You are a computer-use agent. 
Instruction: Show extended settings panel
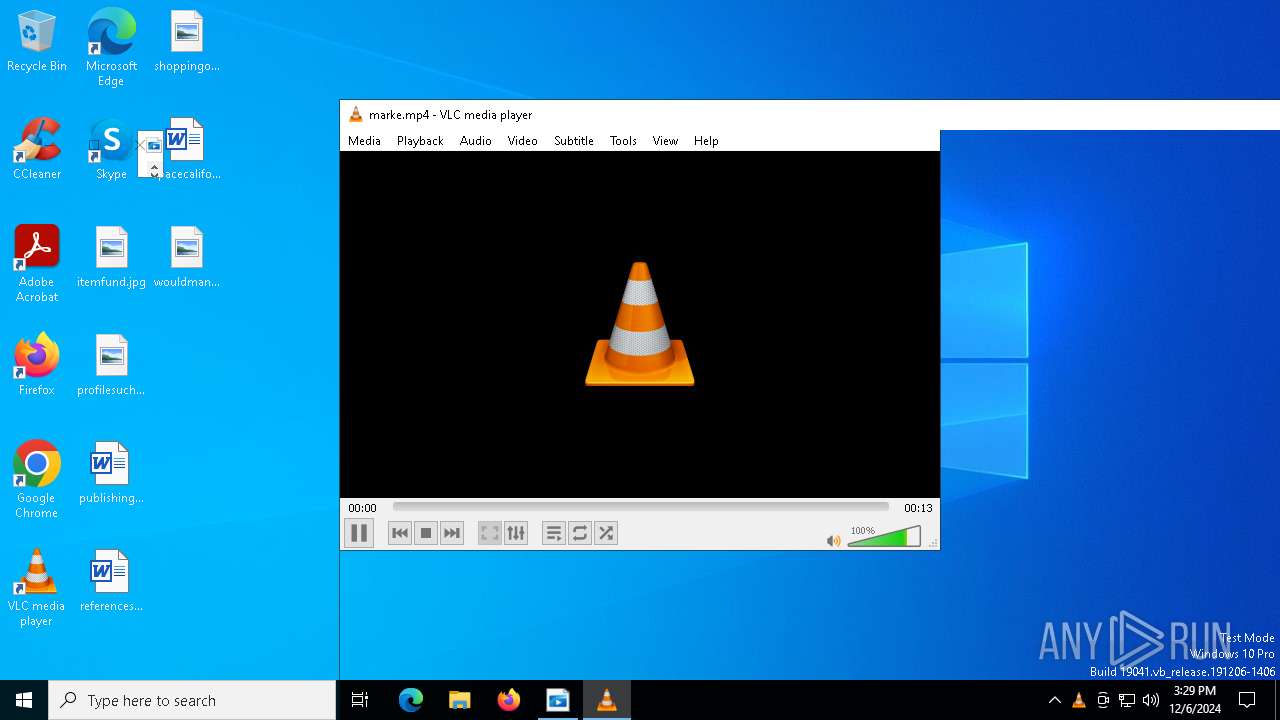pos(515,533)
